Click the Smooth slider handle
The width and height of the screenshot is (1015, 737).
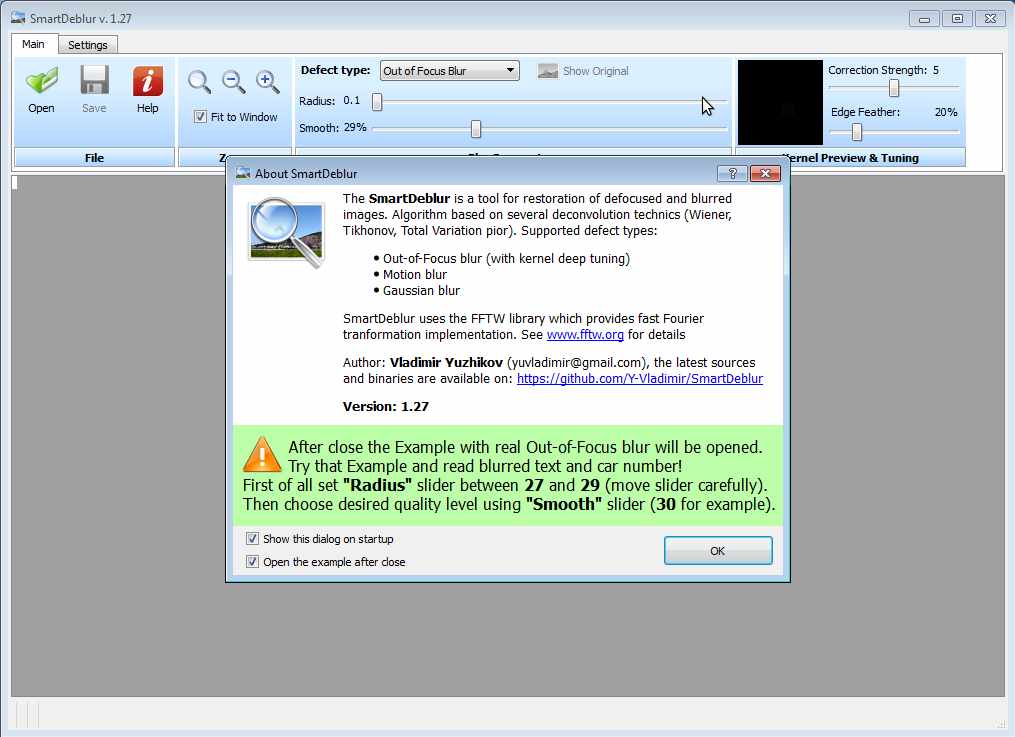pos(476,129)
